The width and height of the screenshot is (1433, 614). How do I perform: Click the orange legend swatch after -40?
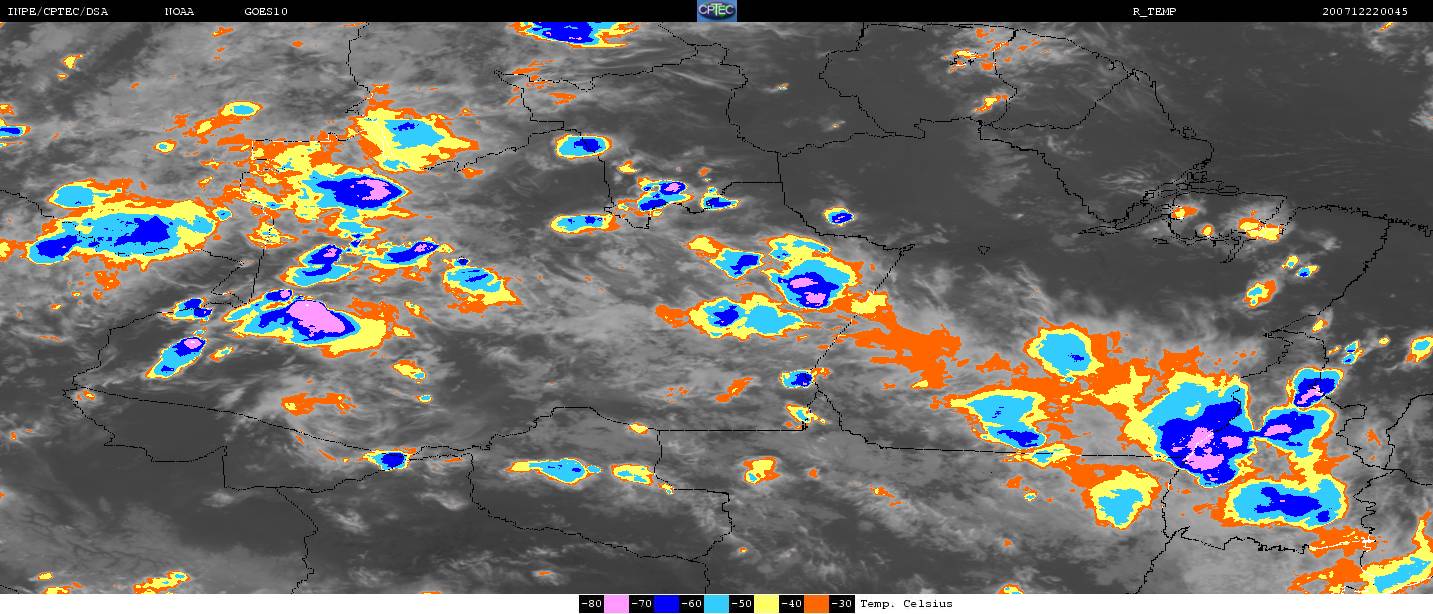click(817, 604)
